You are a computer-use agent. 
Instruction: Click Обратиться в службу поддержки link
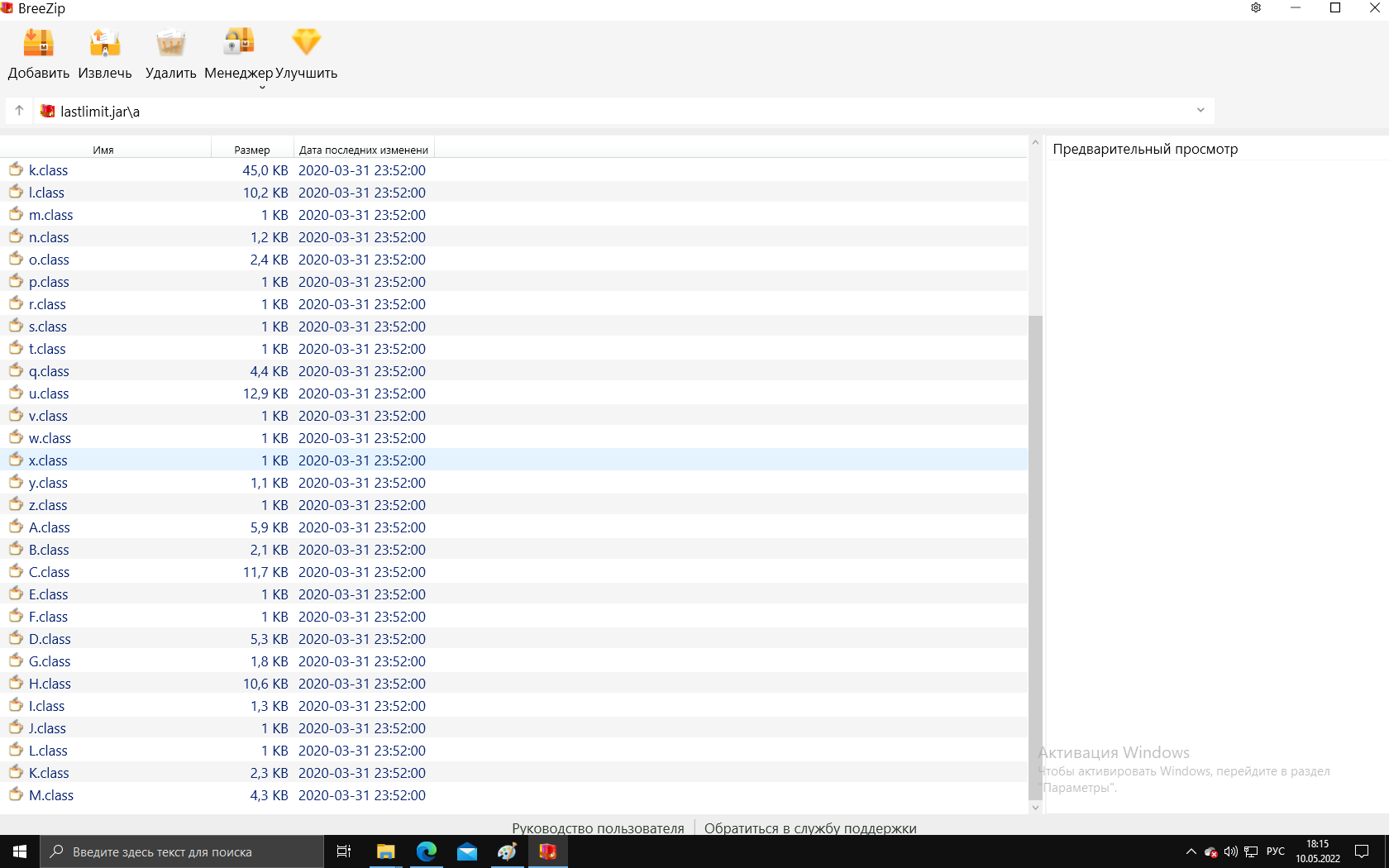tap(810, 828)
